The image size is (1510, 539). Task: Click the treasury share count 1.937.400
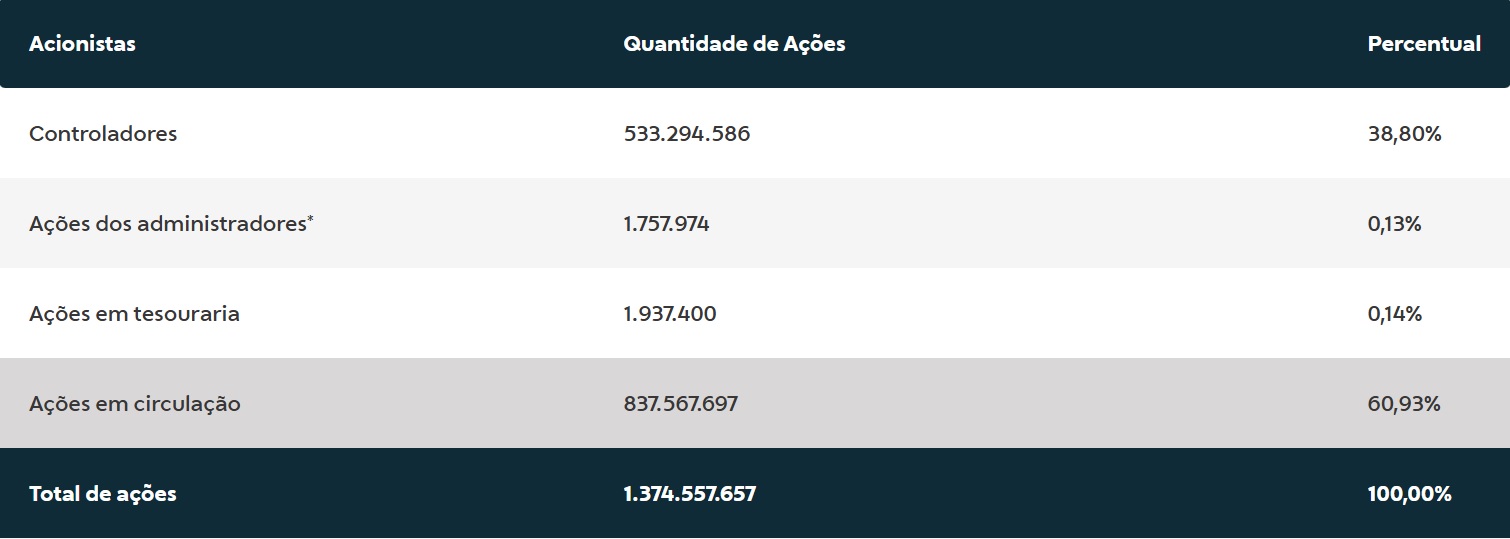pos(669,314)
